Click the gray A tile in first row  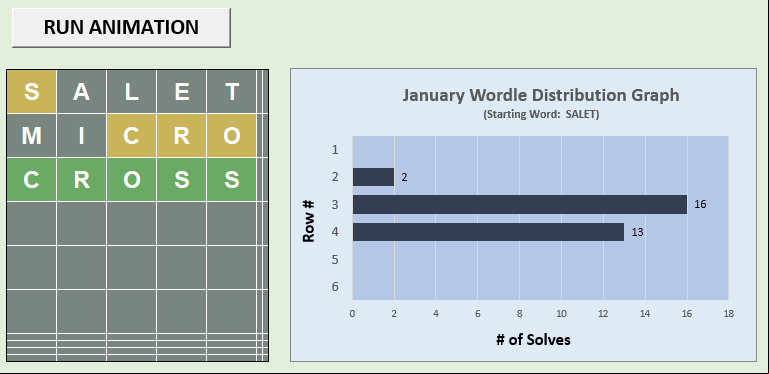point(81,92)
